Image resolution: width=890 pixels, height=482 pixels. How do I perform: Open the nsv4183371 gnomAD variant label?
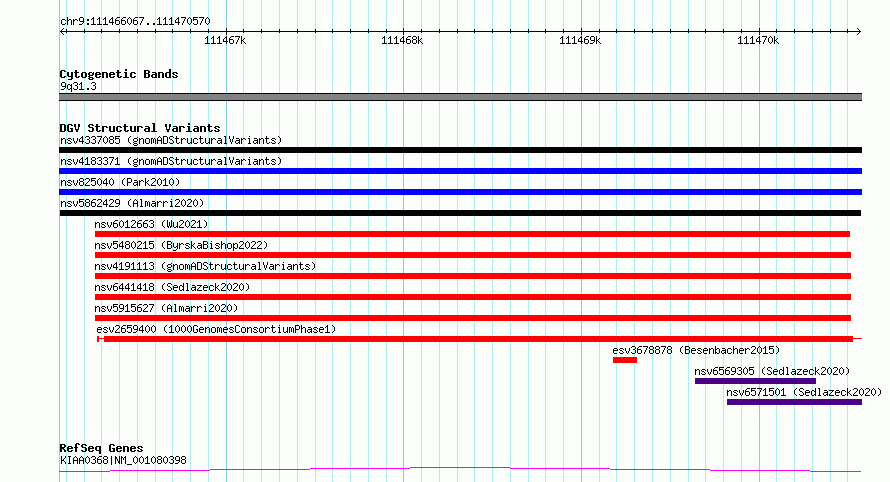coord(171,161)
